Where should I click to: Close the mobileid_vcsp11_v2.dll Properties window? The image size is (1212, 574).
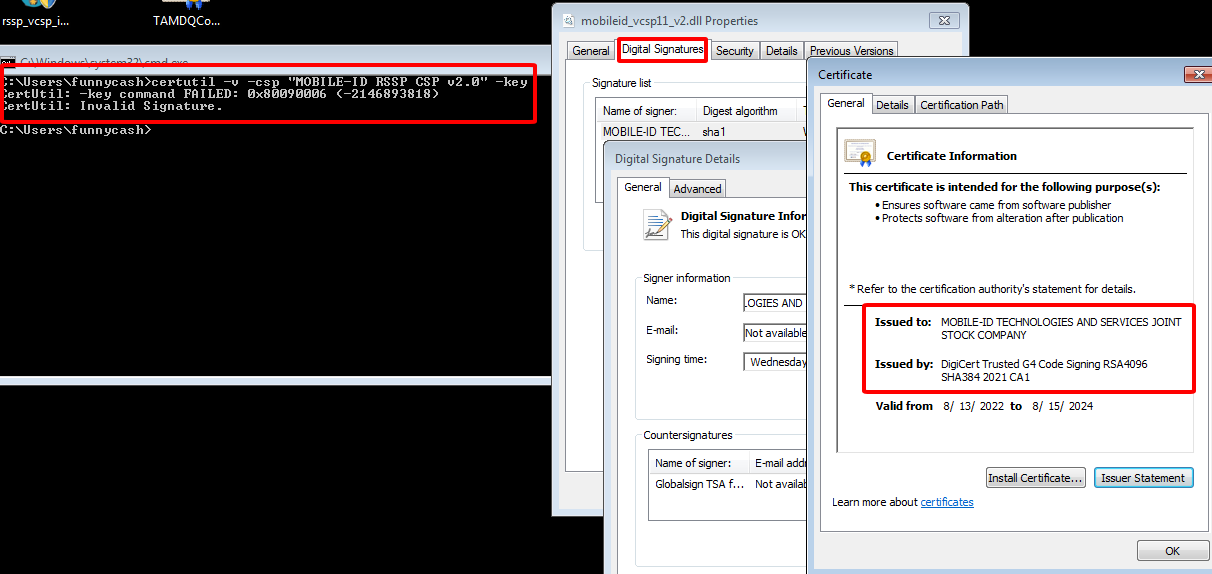pyautogui.click(x=944, y=20)
